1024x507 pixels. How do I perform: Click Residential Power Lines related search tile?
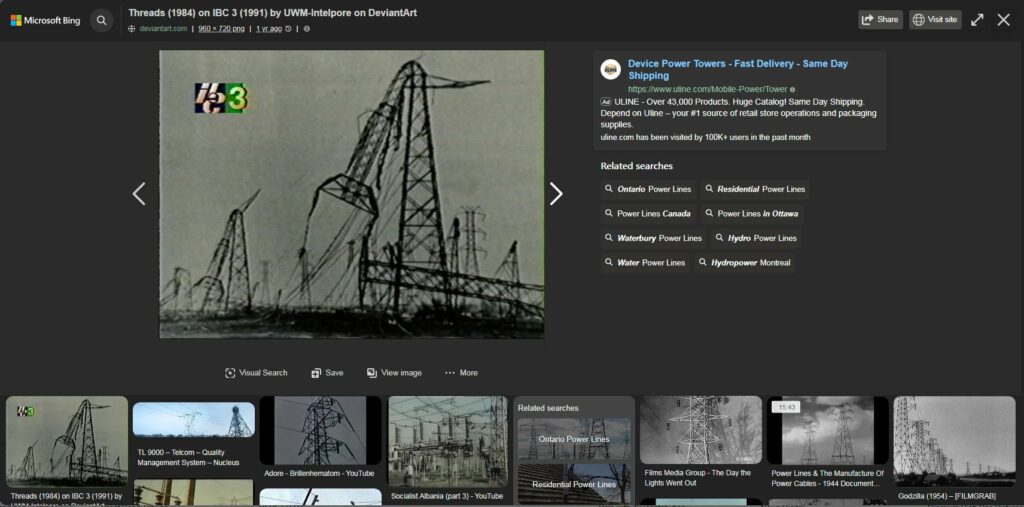click(x=574, y=485)
